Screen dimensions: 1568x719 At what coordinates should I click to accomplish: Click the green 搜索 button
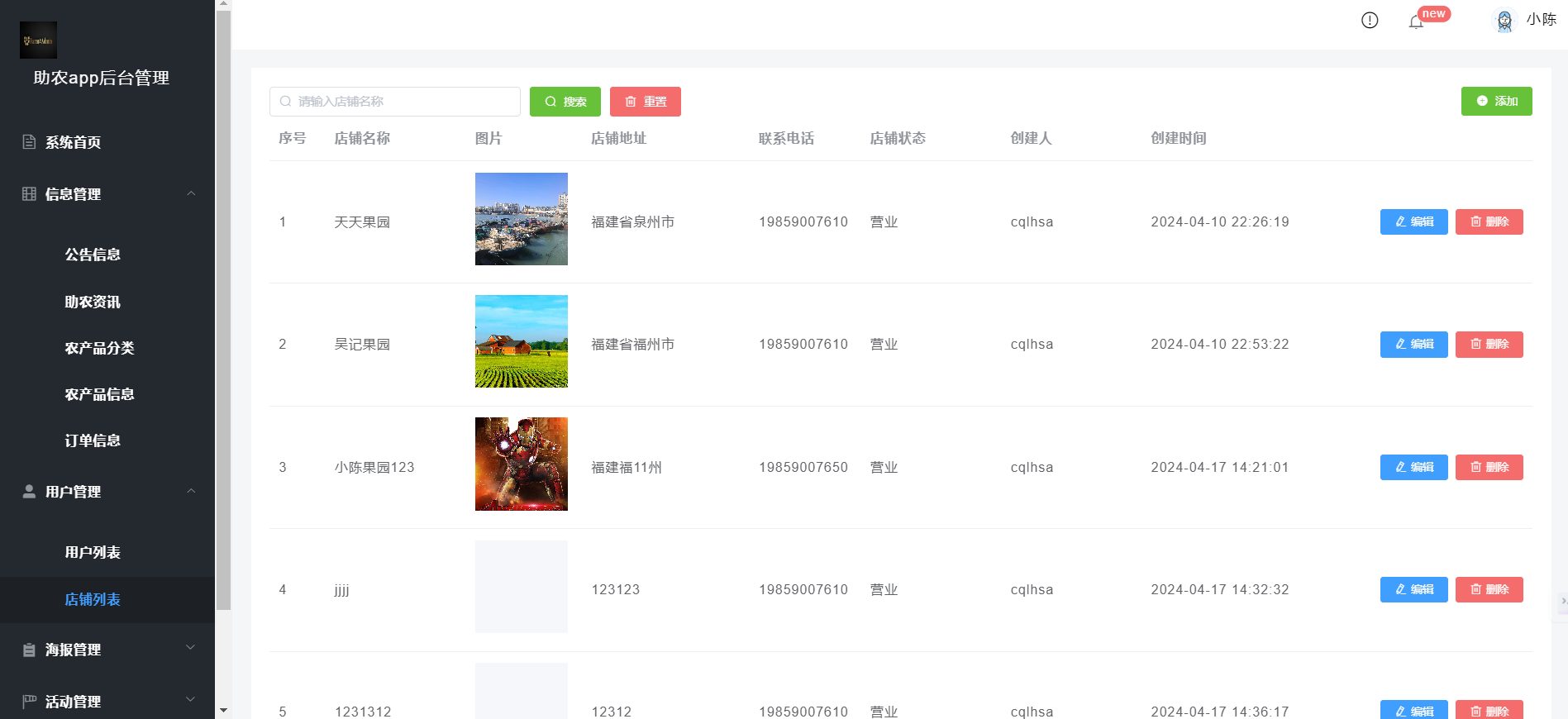click(x=565, y=102)
